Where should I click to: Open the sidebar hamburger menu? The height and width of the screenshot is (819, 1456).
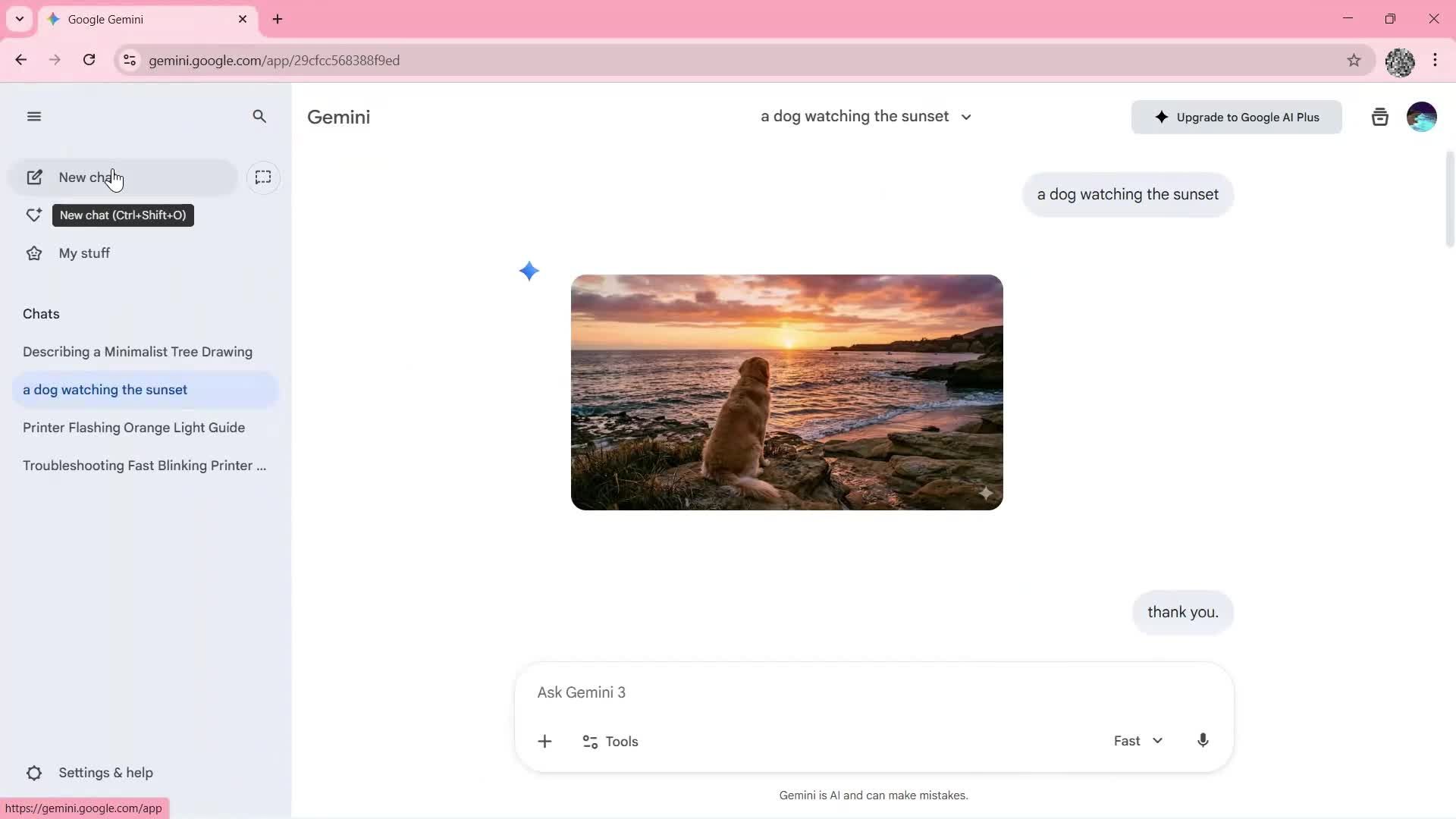(33, 116)
